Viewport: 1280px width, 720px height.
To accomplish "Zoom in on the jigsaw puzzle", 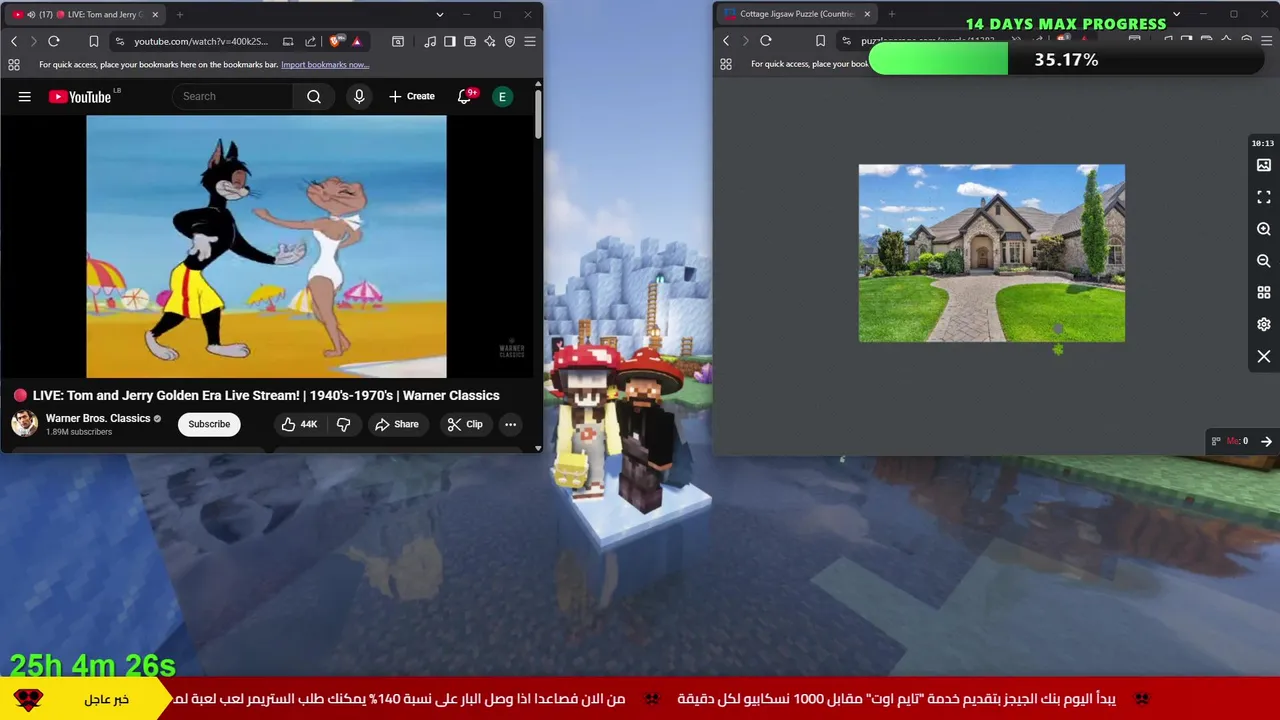I will 1264,229.
